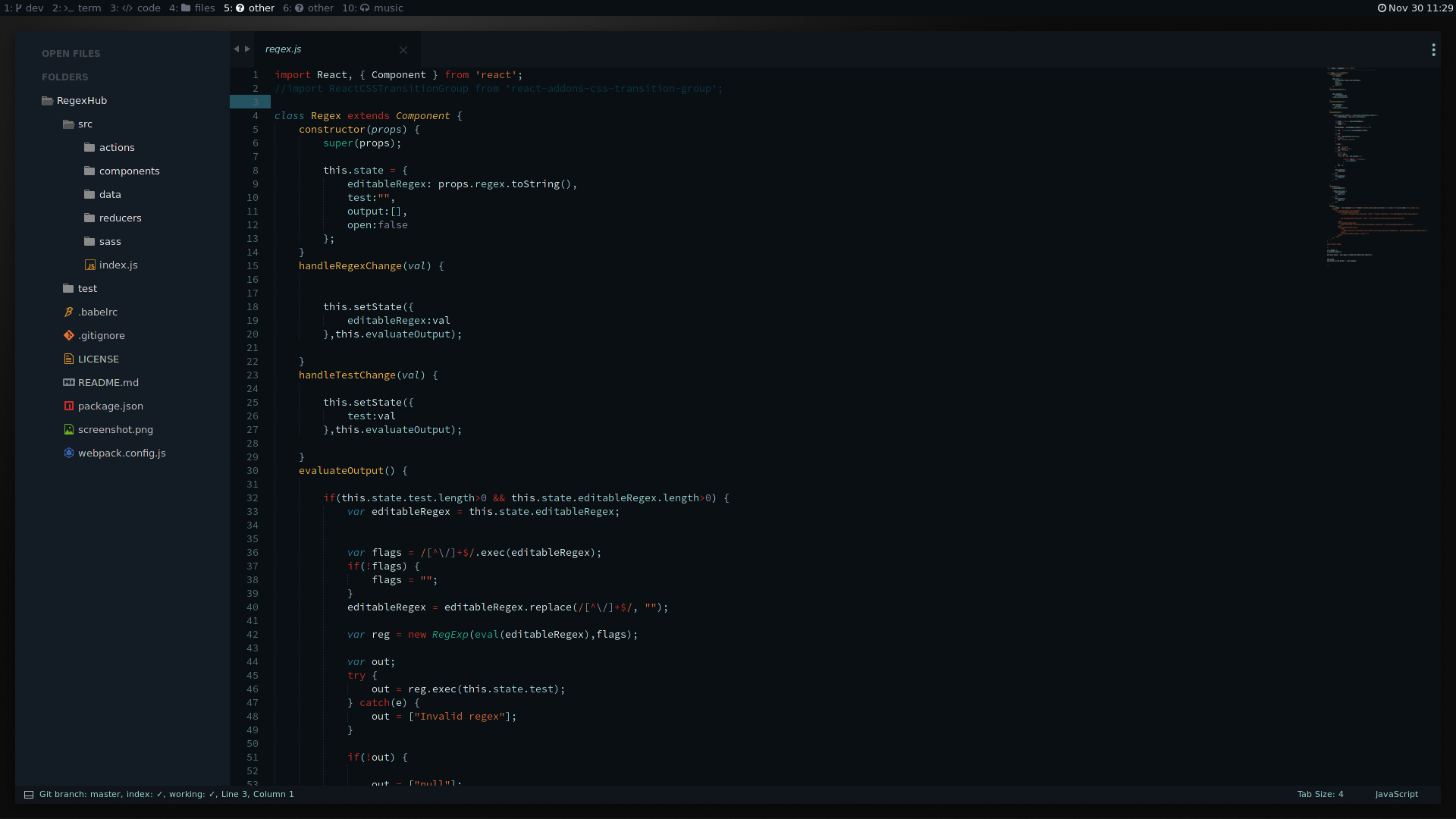This screenshot has height=819, width=1456.
Task: Switch to the regex.js tab
Action: coord(284,49)
